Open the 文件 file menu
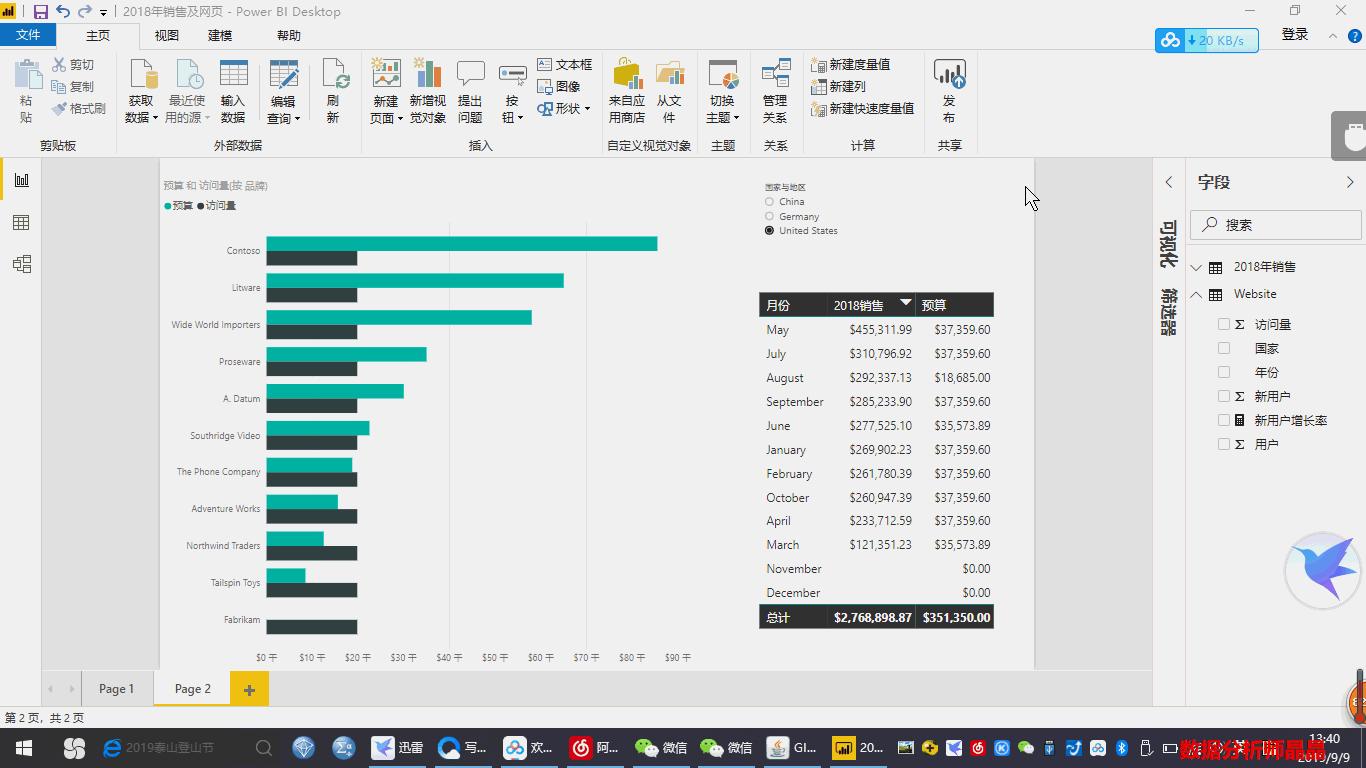 (x=29, y=35)
